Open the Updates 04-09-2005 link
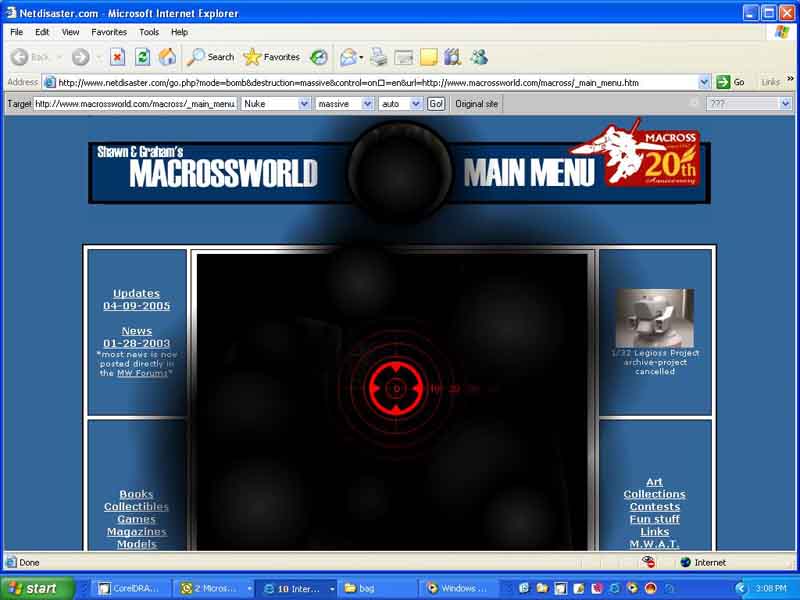 (x=136, y=299)
